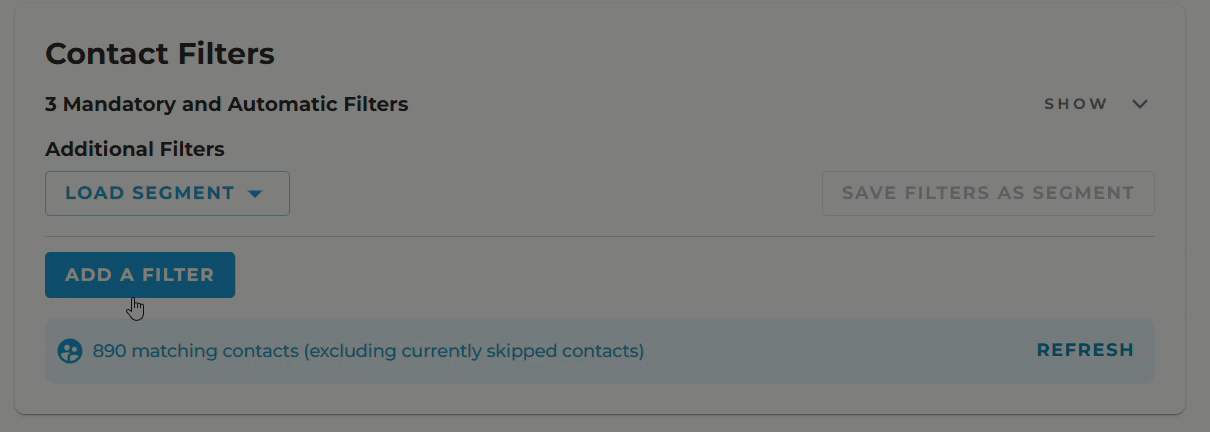Click SHOW to reveal mandatory filters
Screen dimensions: 1210x432
click(x=1076, y=104)
